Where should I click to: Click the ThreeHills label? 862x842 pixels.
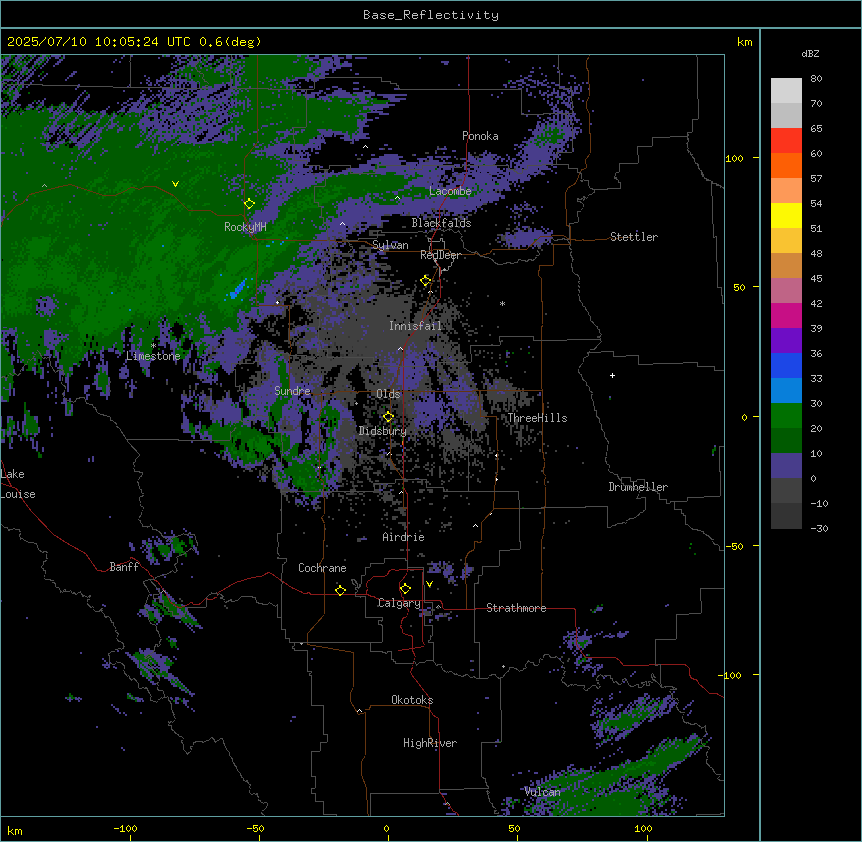[x=537, y=418]
